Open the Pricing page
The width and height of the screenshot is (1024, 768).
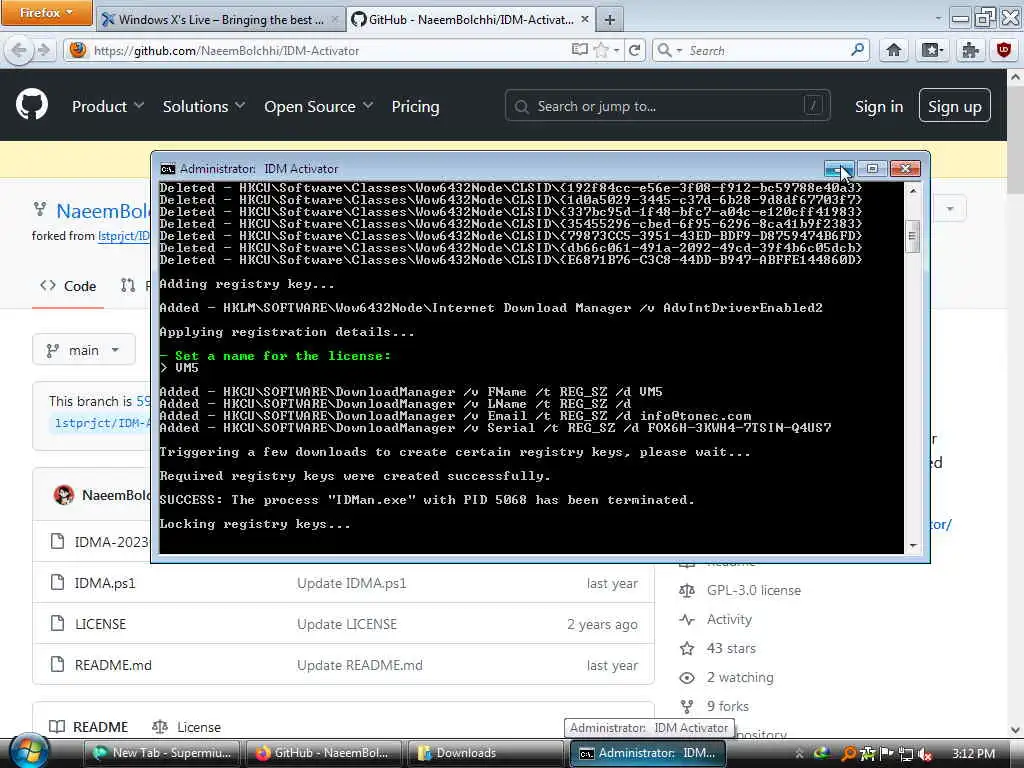tap(415, 106)
